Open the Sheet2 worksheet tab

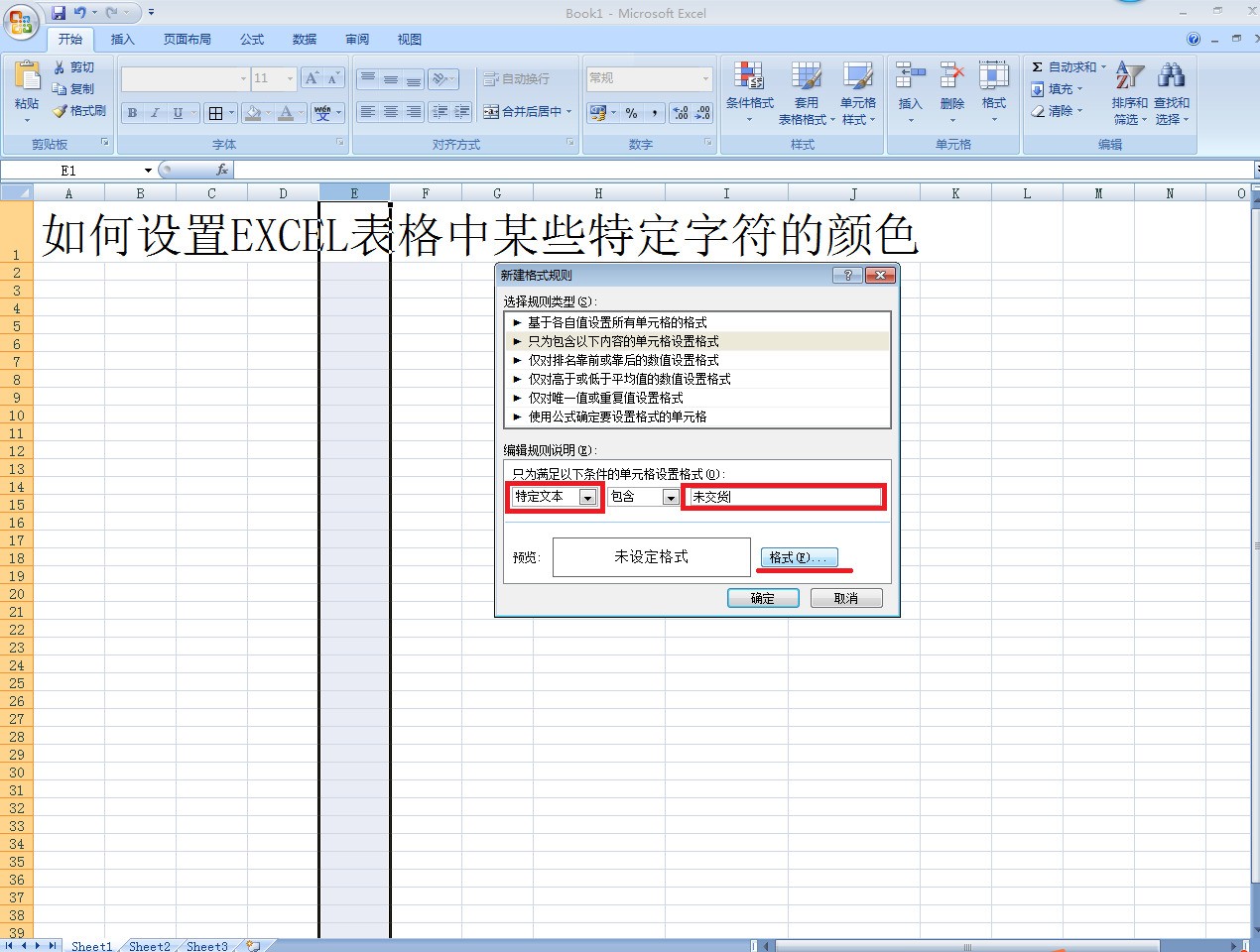[x=149, y=946]
